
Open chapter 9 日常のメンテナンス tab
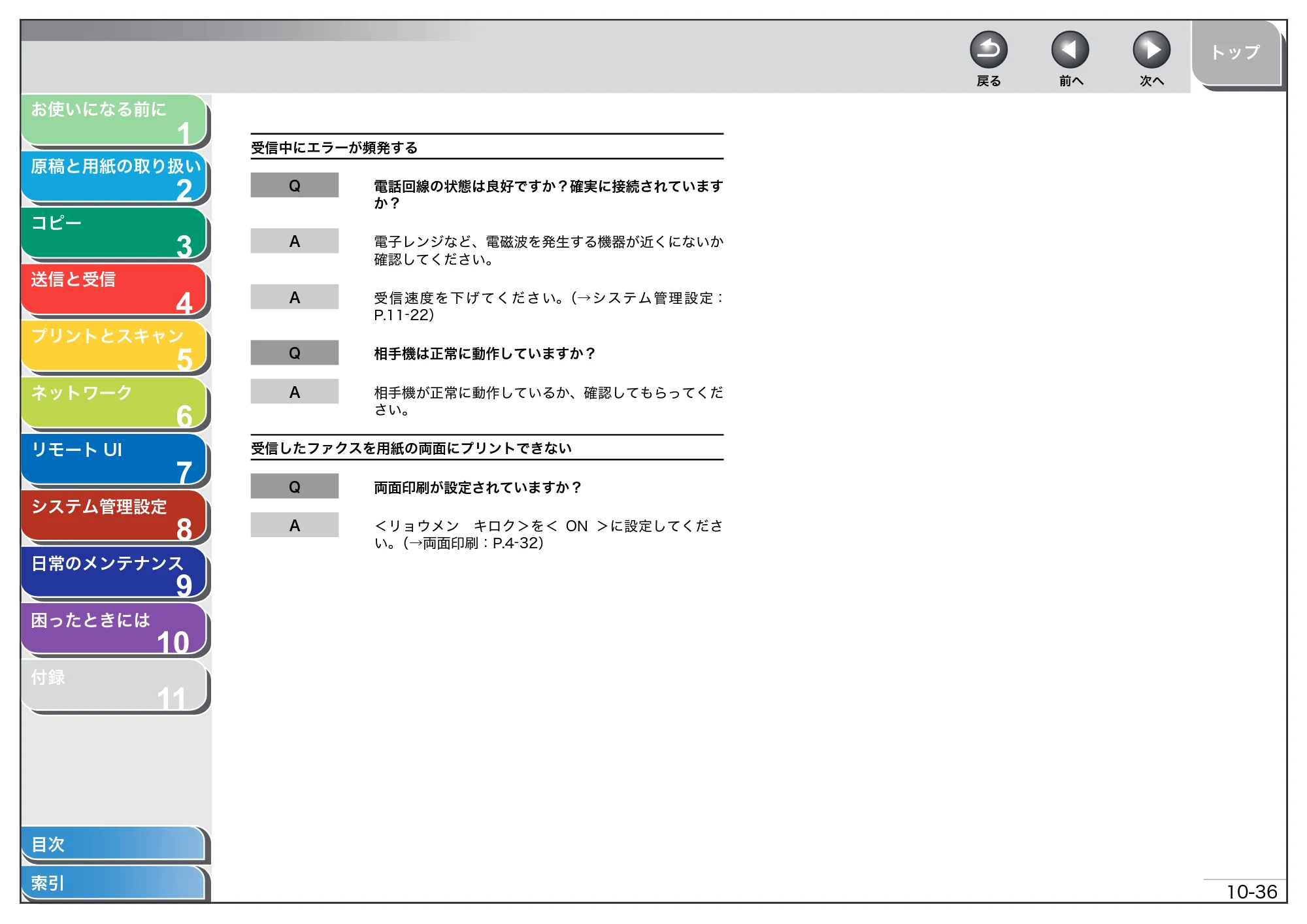[x=114, y=573]
